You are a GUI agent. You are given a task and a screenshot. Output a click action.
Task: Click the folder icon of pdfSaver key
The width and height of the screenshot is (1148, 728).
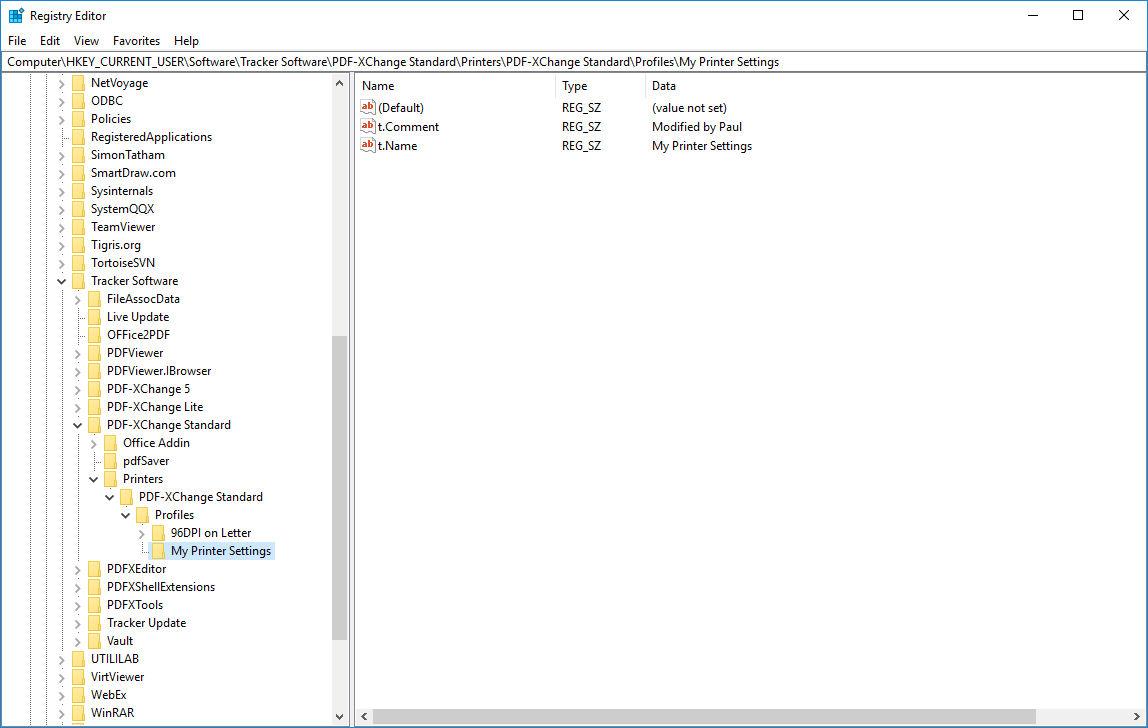coord(111,461)
